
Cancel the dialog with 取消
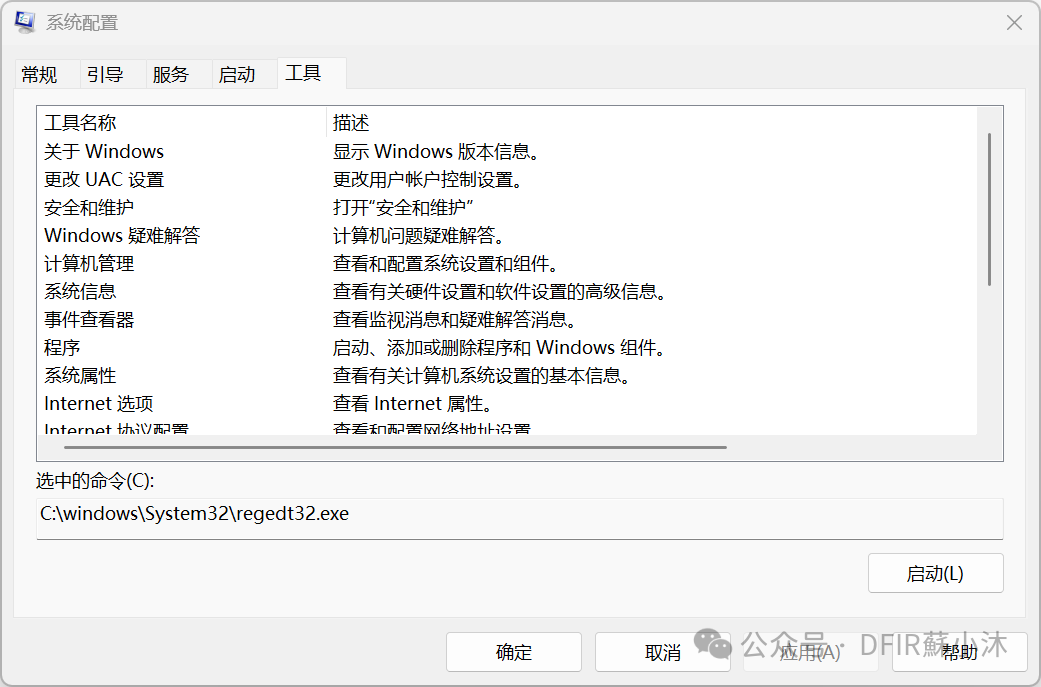coord(663,652)
